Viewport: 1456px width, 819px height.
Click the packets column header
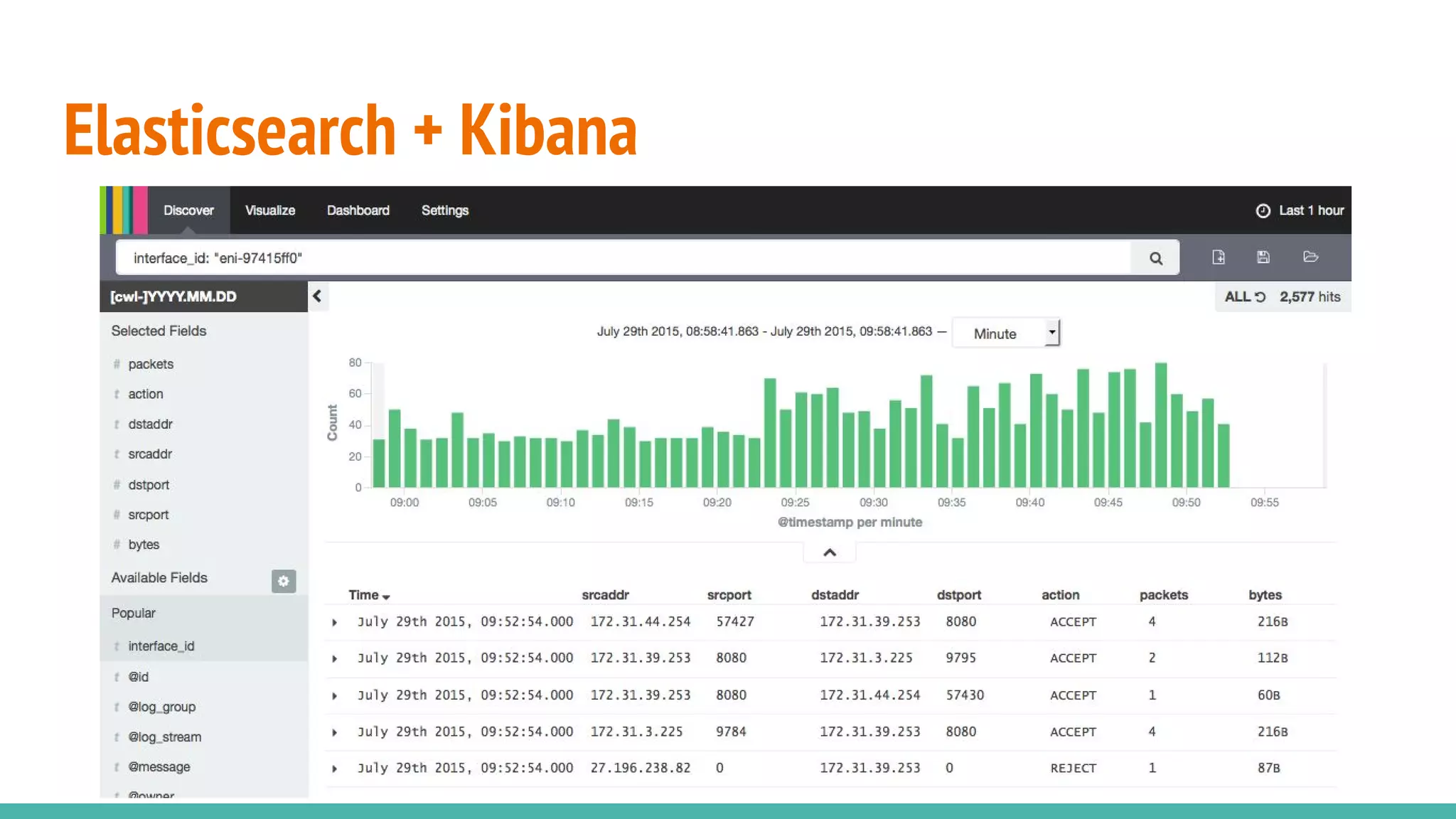coord(1163,595)
